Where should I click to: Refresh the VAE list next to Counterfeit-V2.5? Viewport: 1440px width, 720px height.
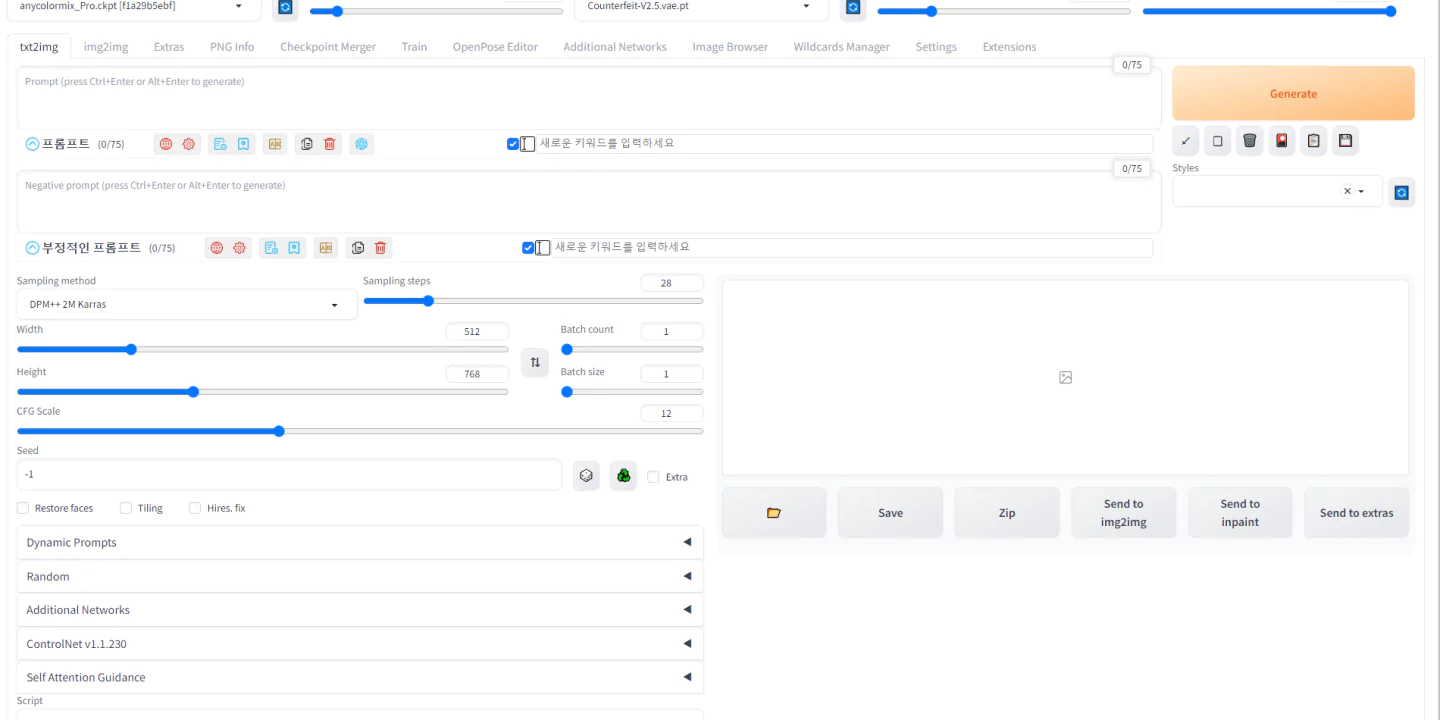853,7
